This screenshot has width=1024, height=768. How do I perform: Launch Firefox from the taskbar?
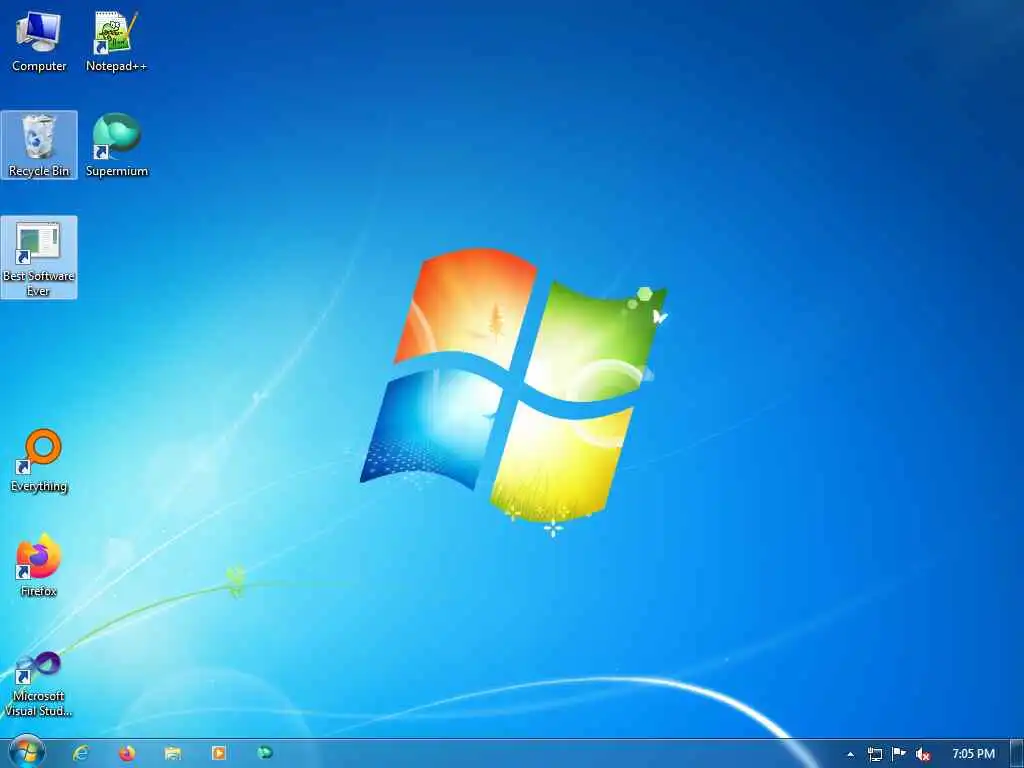(x=127, y=754)
